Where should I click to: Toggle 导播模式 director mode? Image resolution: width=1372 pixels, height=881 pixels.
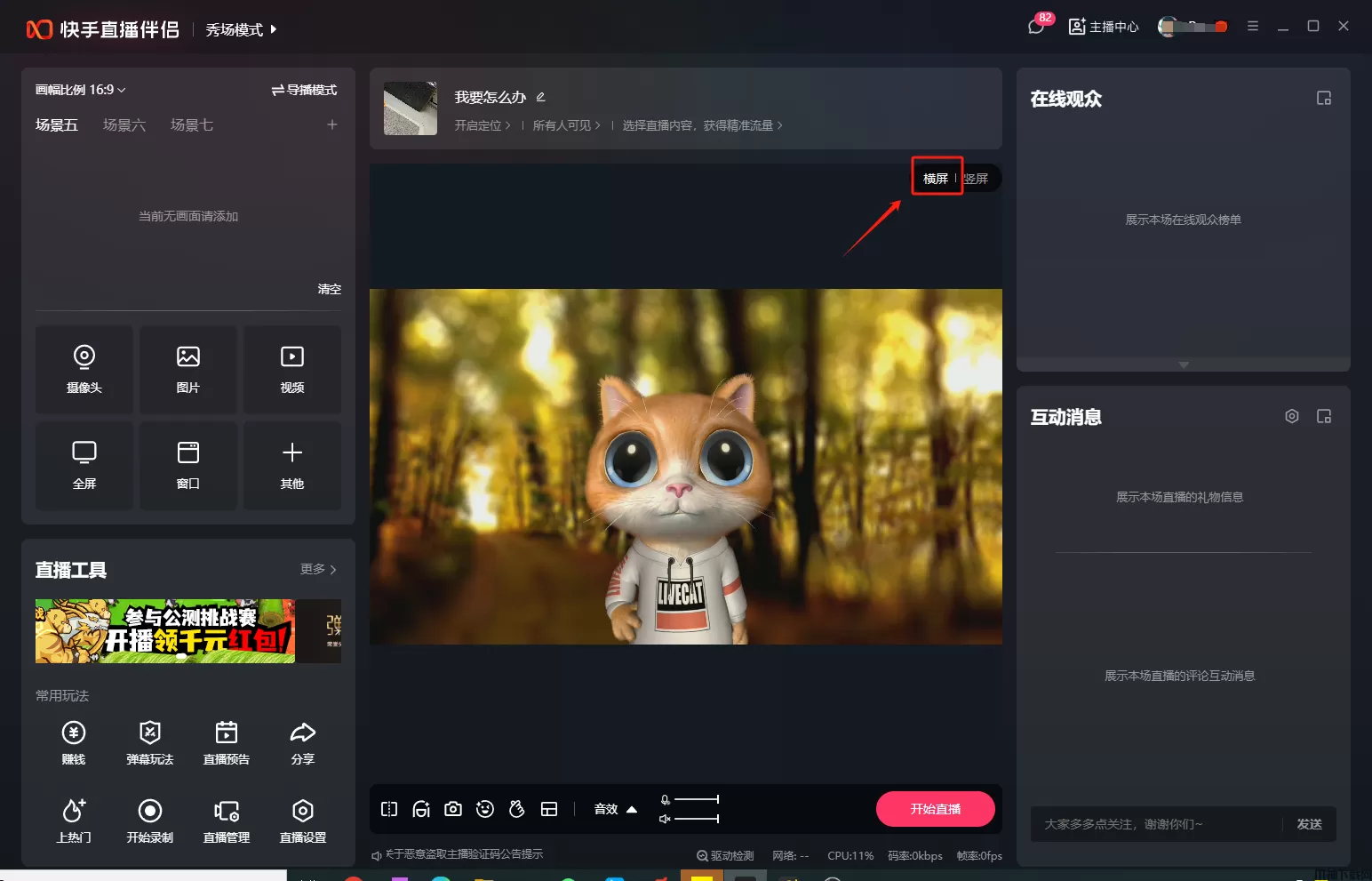click(x=304, y=90)
